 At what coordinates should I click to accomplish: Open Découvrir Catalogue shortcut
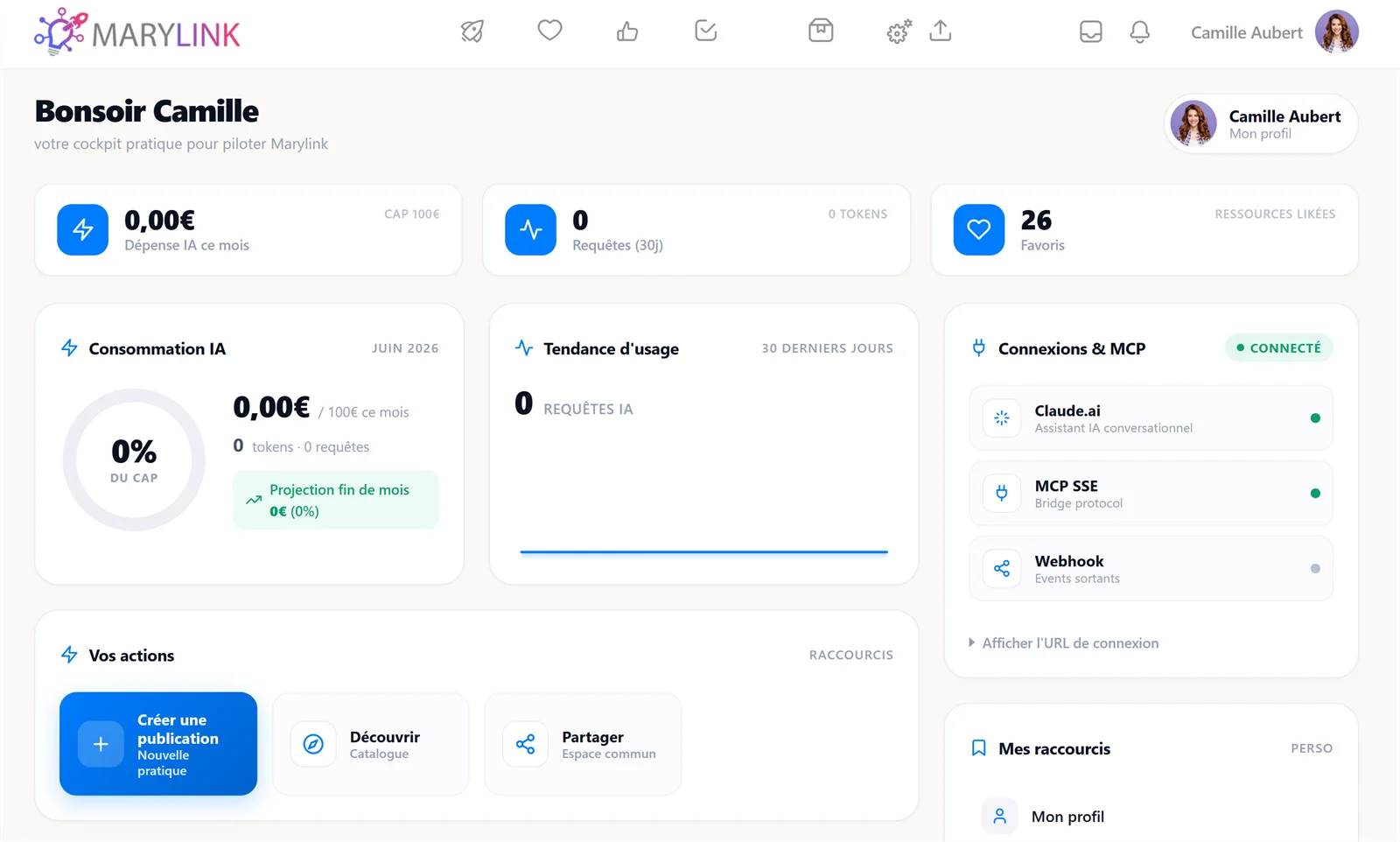371,744
